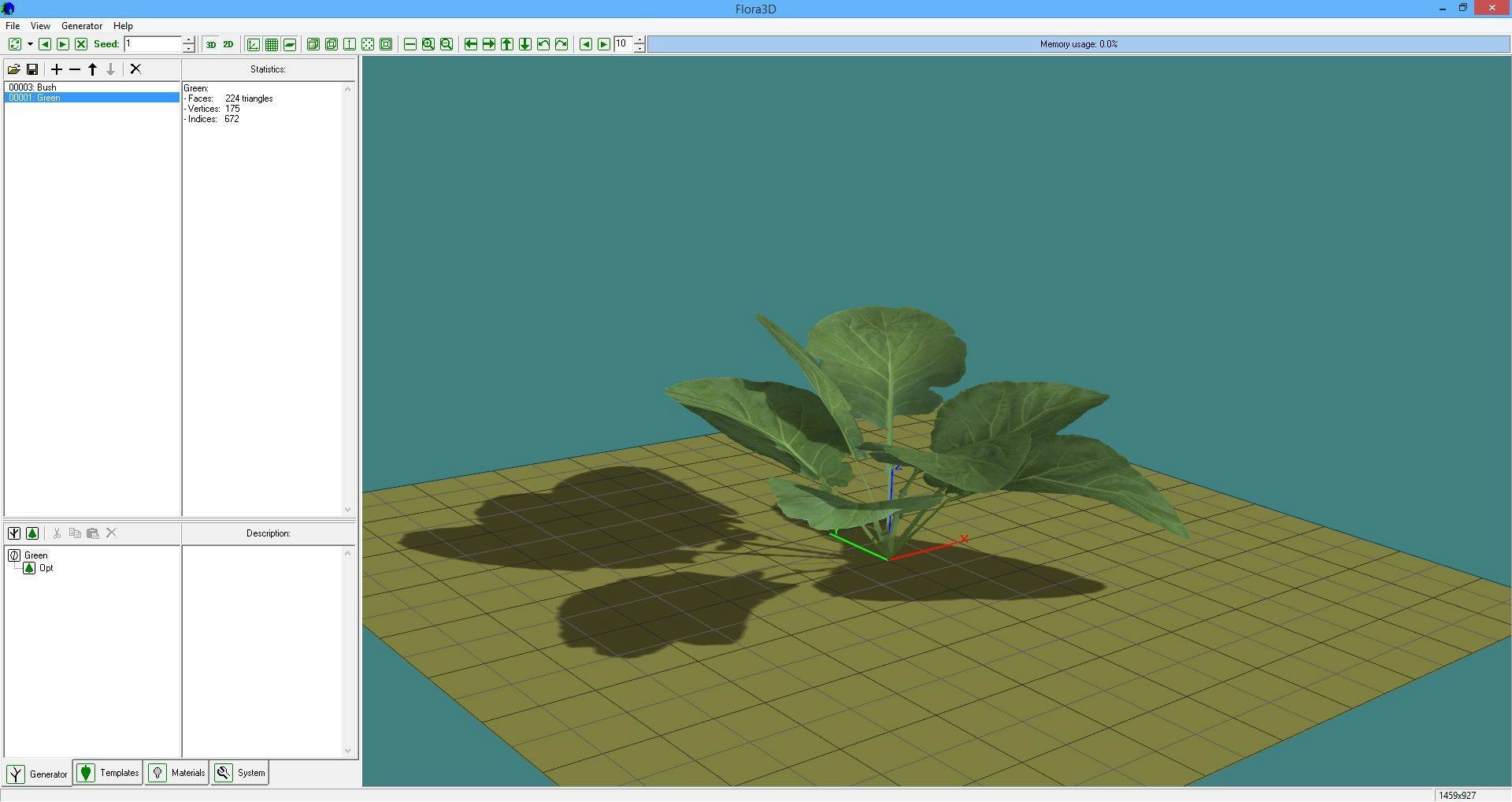
Task: Toggle solid shaded cube rendering
Action: (x=313, y=44)
